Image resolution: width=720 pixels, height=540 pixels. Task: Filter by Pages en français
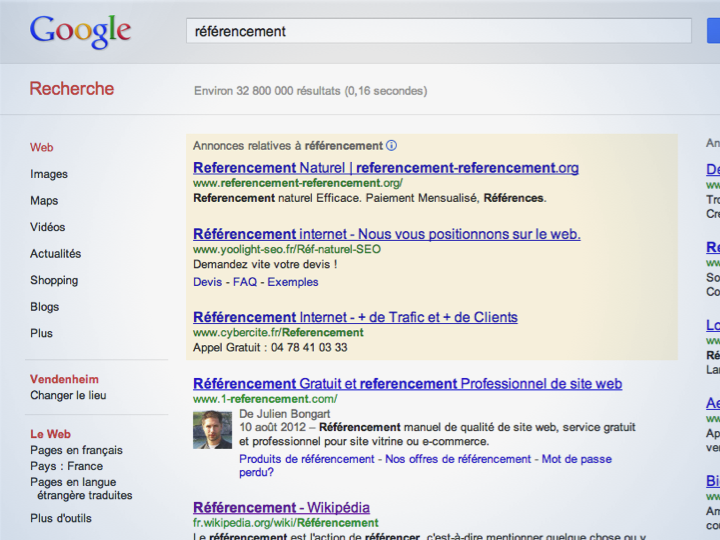click(x=77, y=450)
